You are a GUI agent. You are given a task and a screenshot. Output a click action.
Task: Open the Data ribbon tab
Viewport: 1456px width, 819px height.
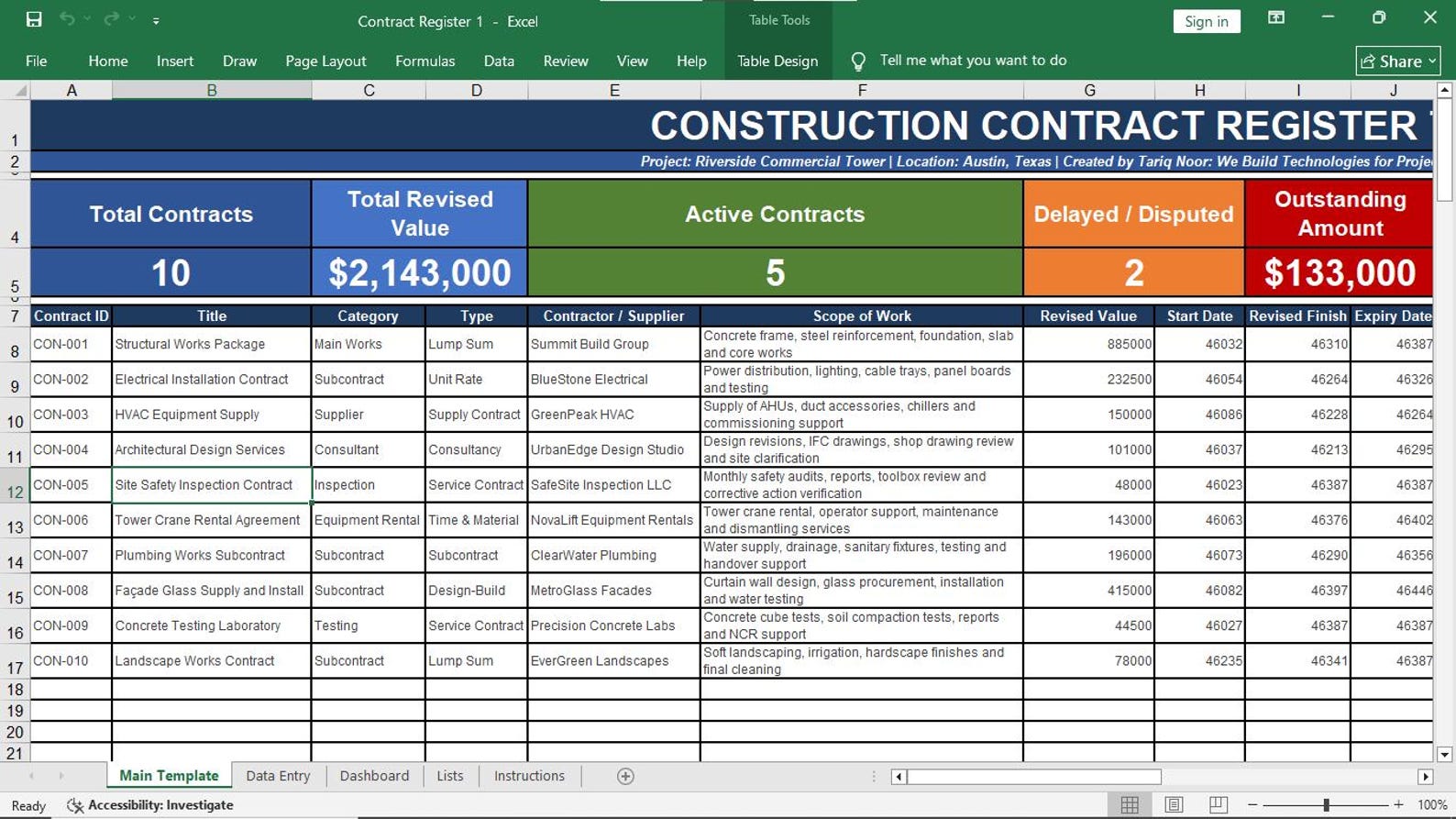pyautogui.click(x=499, y=61)
